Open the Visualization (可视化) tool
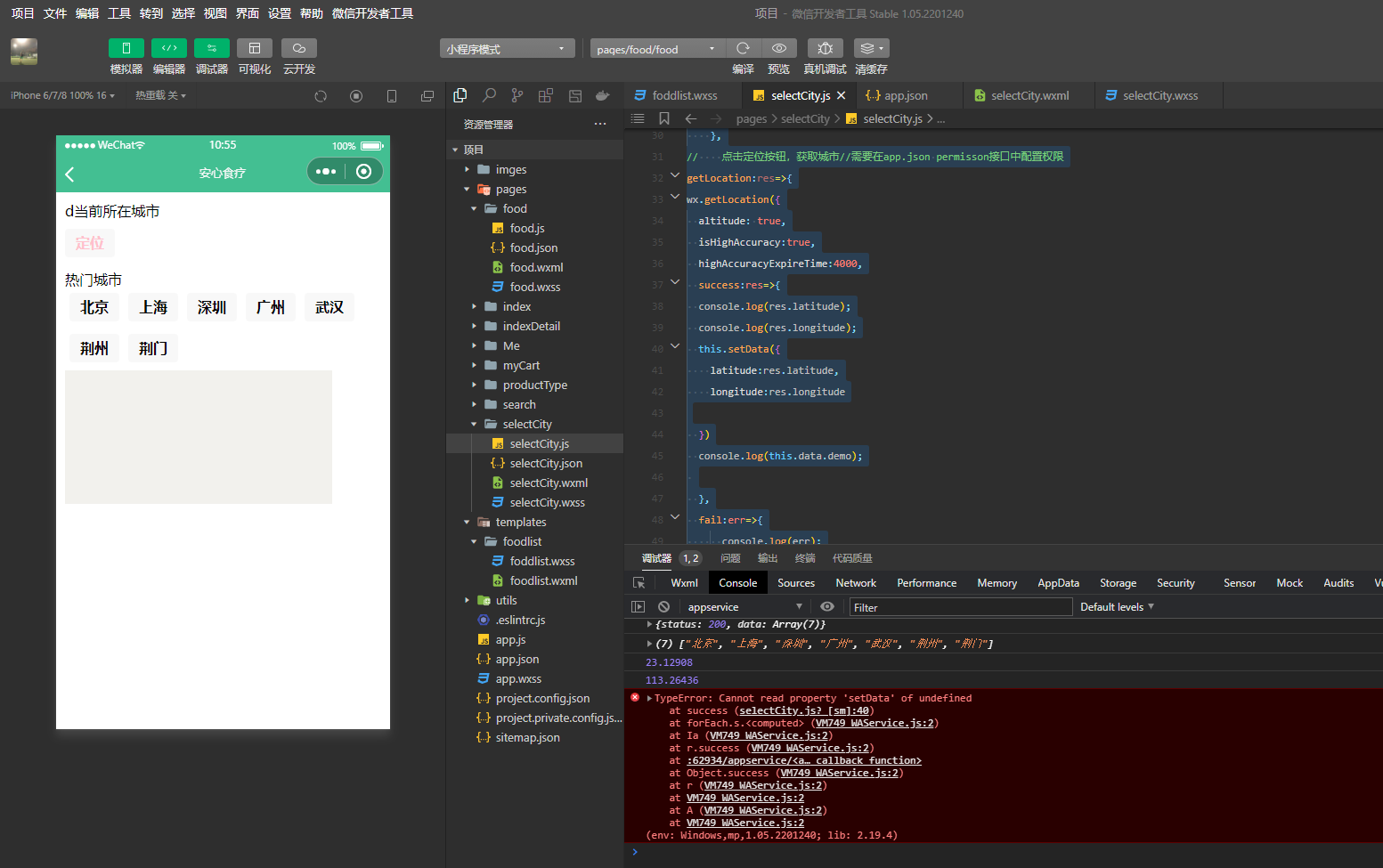The width and height of the screenshot is (1383, 868). point(255,48)
